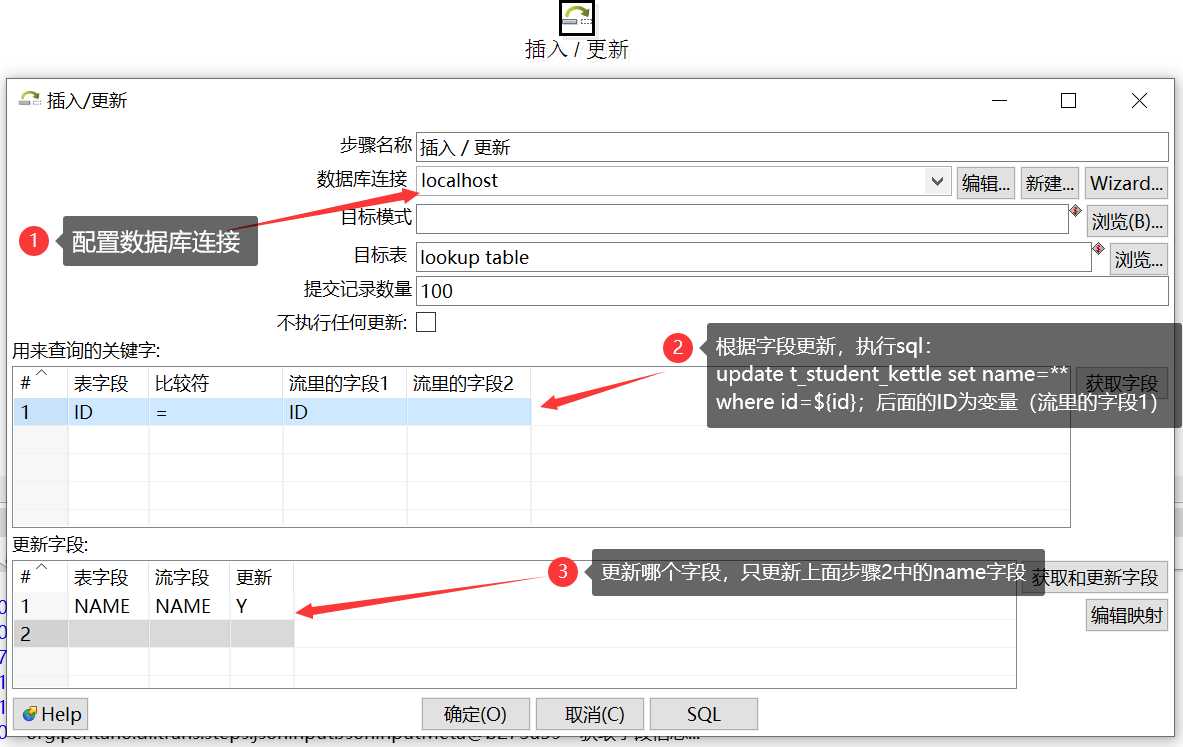This screenshot has height=747, width=1183.
Task: Select the = comparator cell in row 1
Action: click(215, 412)
